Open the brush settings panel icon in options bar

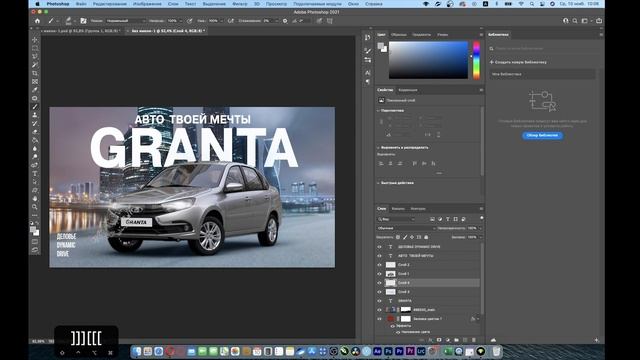[83, 21]
